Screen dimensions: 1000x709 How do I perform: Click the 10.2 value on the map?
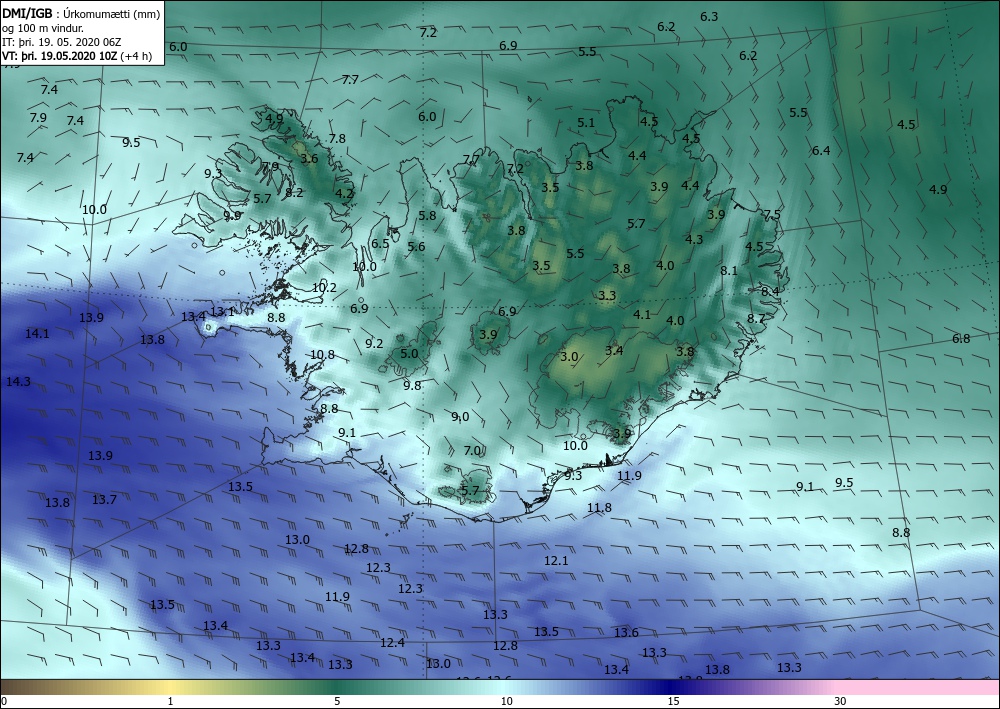324,288
